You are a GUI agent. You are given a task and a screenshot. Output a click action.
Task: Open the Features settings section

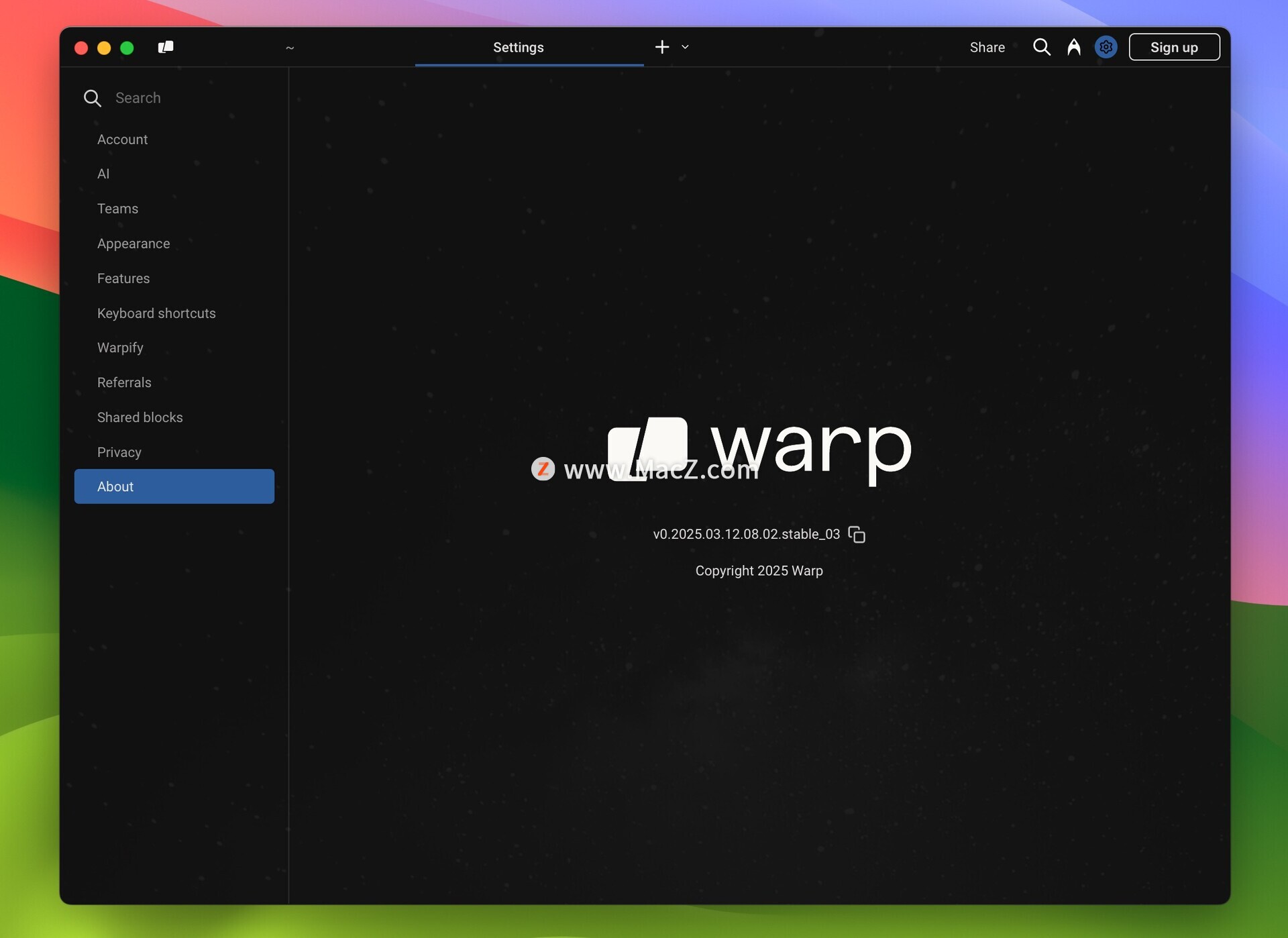(174, 278)
